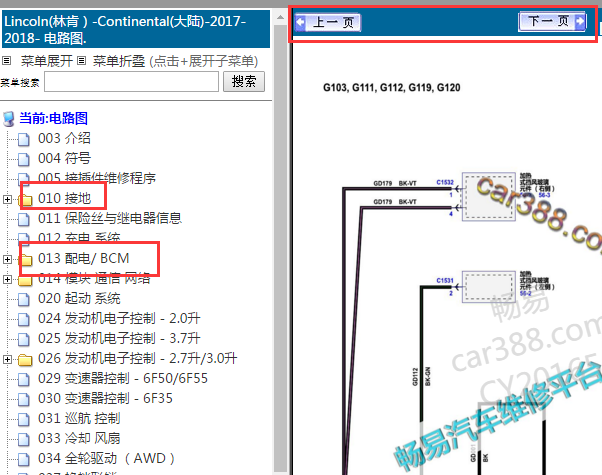602x475 pixels.
Task: Click the 下一页 next page button
Action: 552,21
